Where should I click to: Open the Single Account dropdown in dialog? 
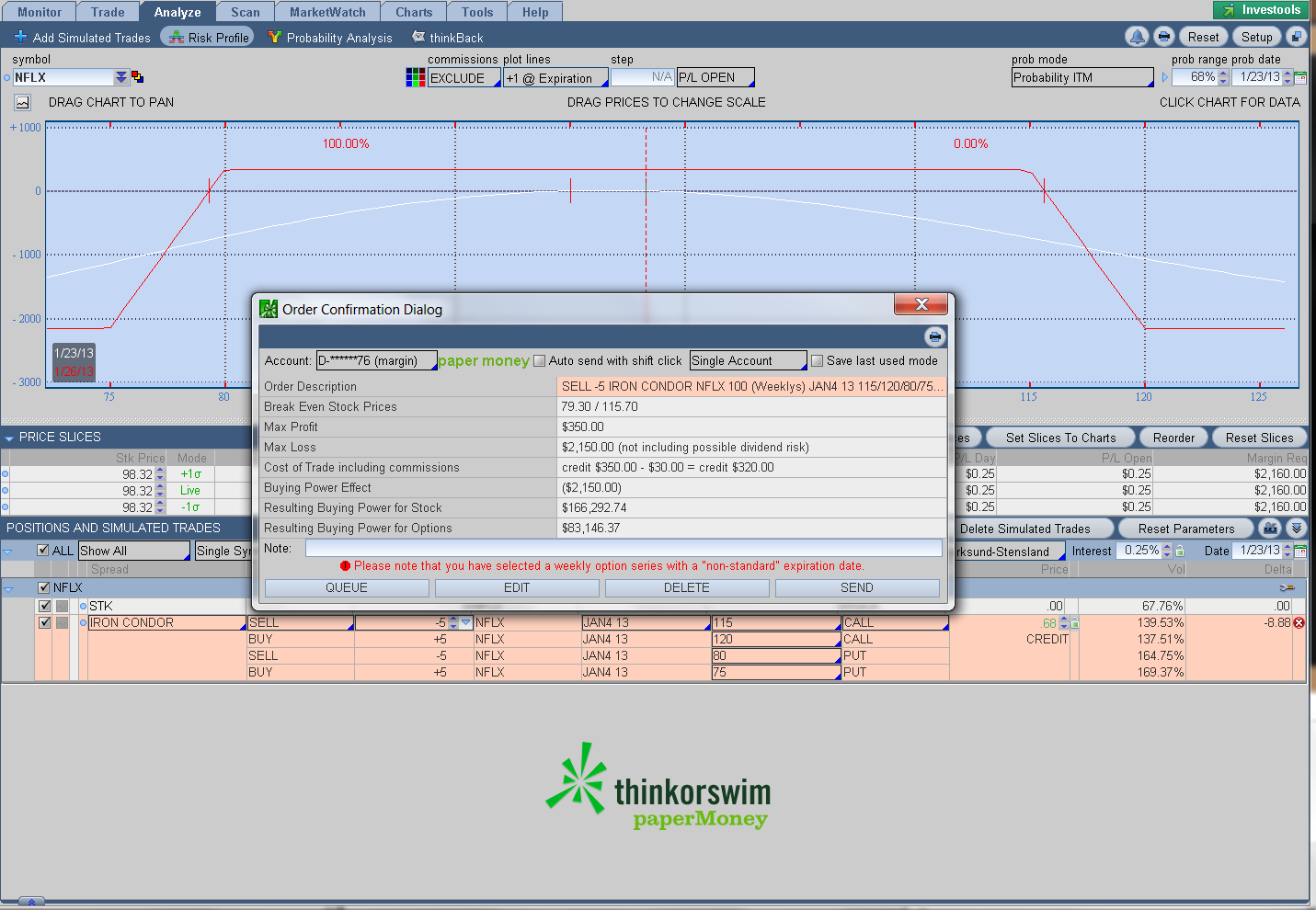(x=748, y=361)
